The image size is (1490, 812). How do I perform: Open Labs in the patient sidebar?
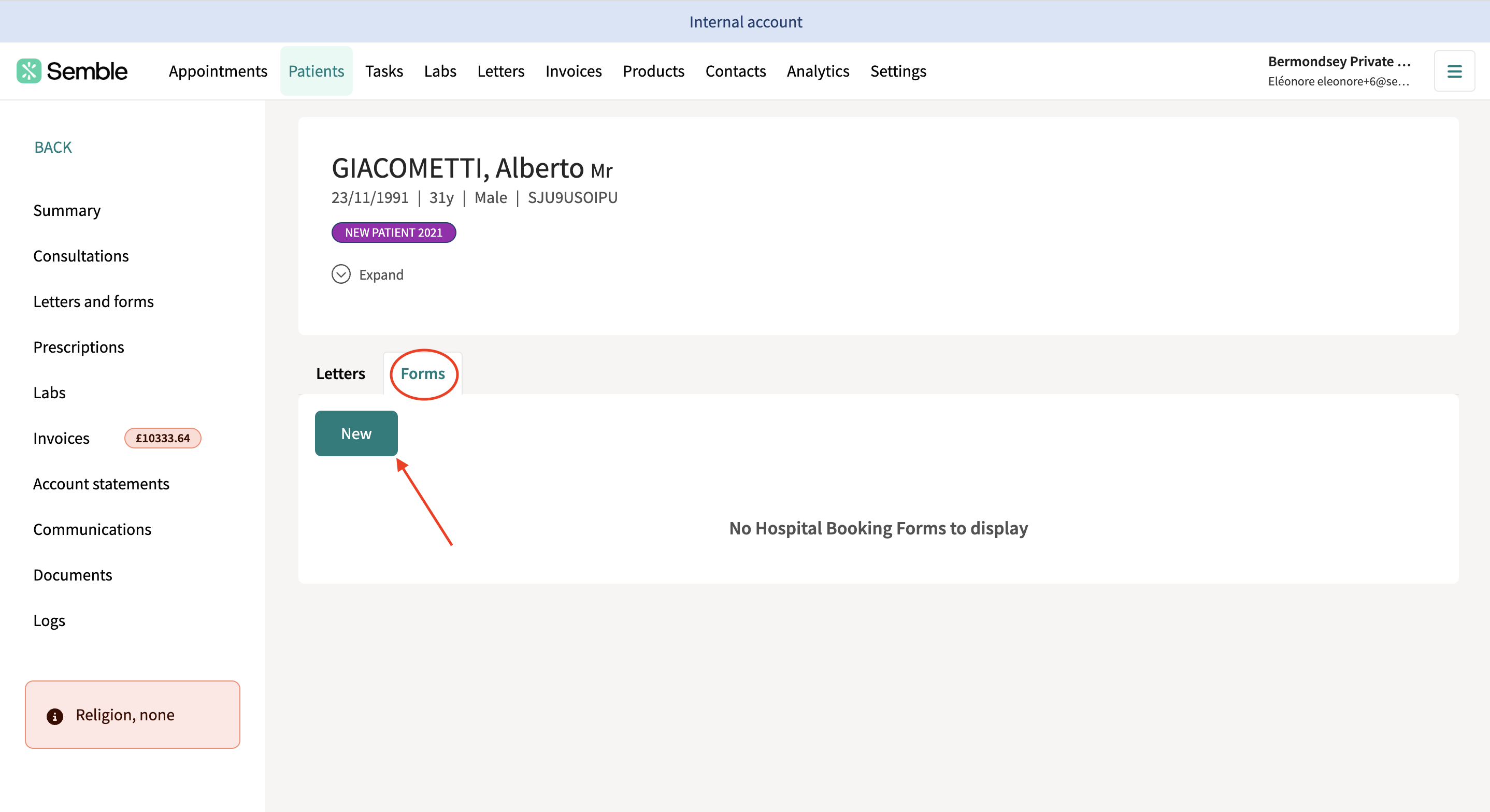coord(50,393)
